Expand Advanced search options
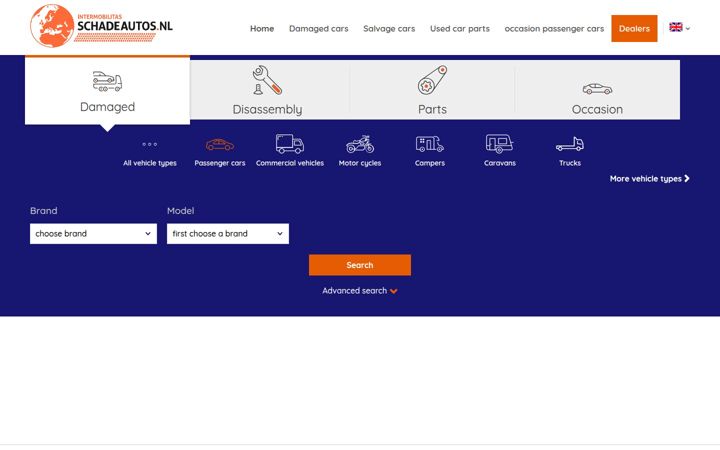720x450 pixels. coord(360,291)
